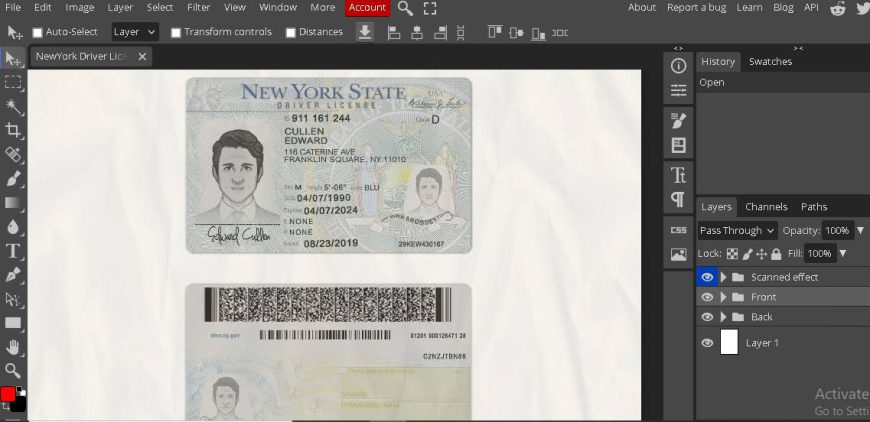Image resolution: width=870 pixels, height=422 pixels.
Task: Open the CSS panel icon
Action: [x=678, y=230]
